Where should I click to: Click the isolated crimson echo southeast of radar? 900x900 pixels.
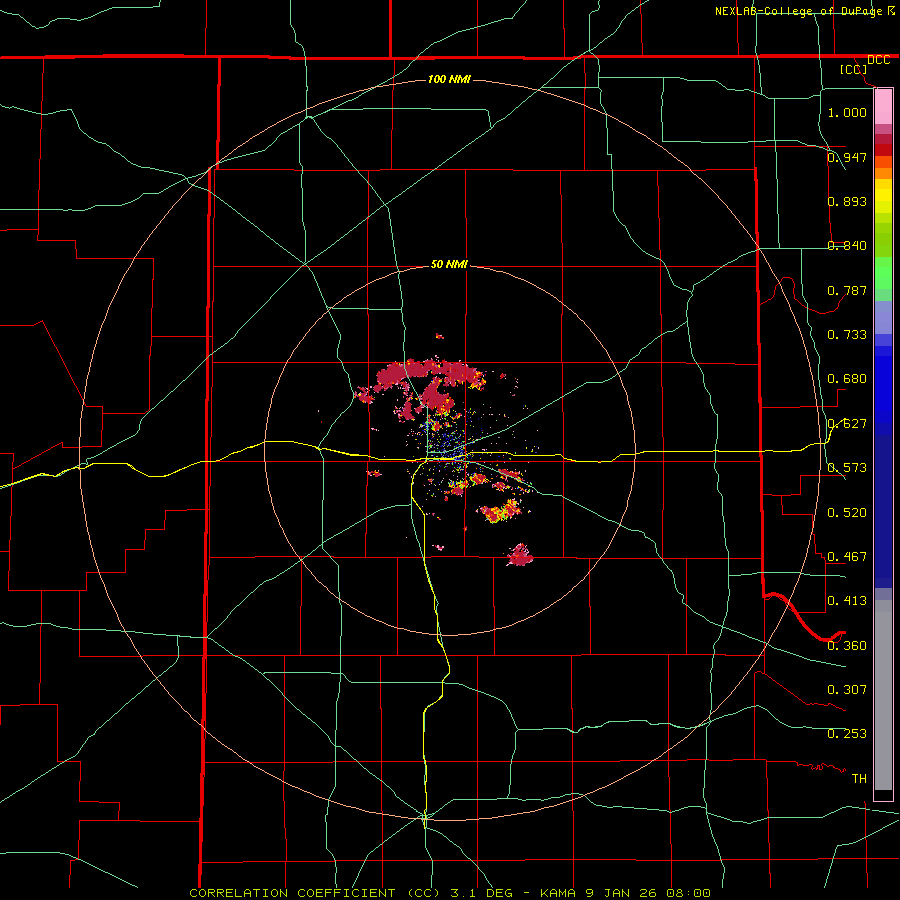pos(520,555)
